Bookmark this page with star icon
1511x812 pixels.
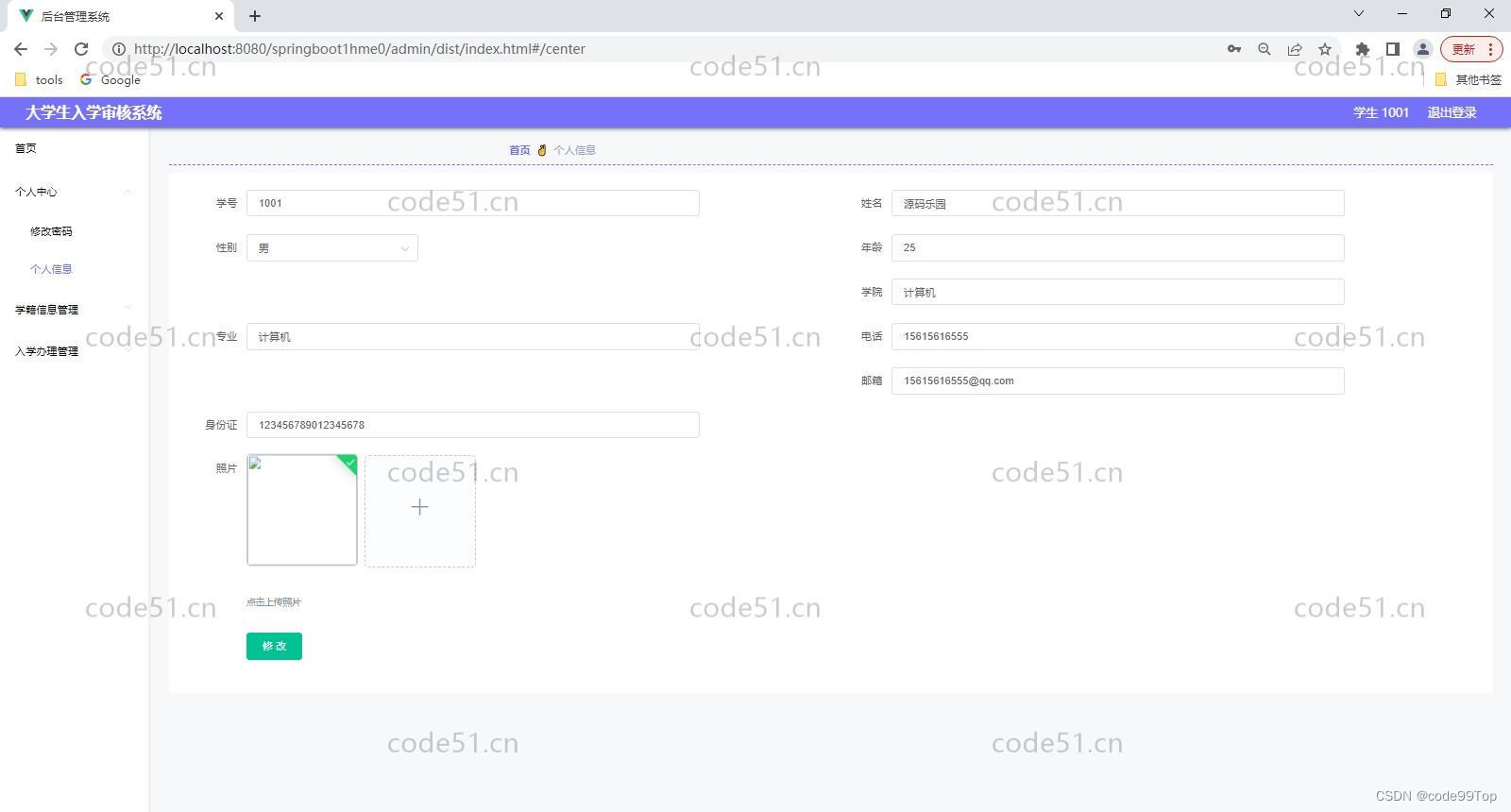pyautogui.click(x=1325, y=49)
